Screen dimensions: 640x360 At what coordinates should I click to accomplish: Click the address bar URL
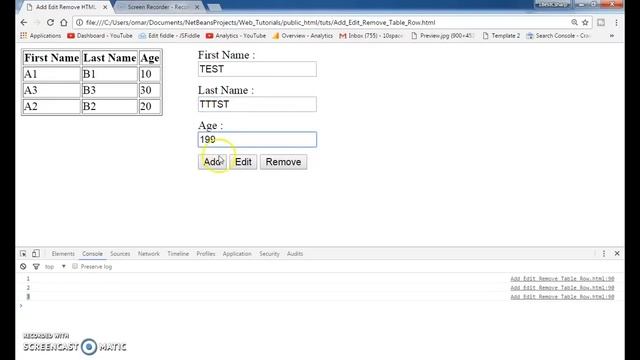[260, 22]
